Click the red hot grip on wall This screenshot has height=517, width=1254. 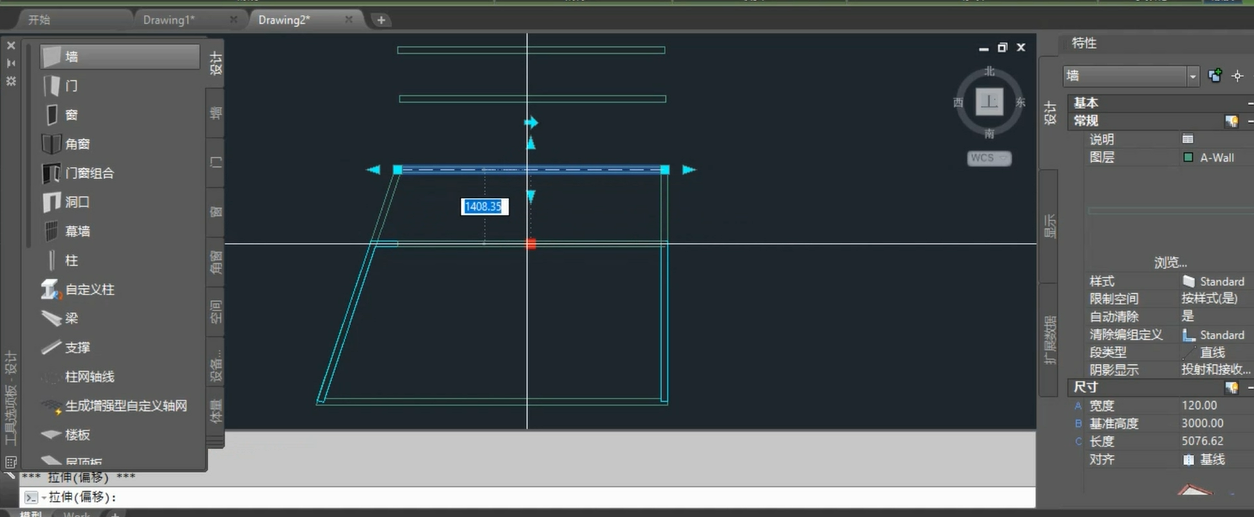point(531,244)
